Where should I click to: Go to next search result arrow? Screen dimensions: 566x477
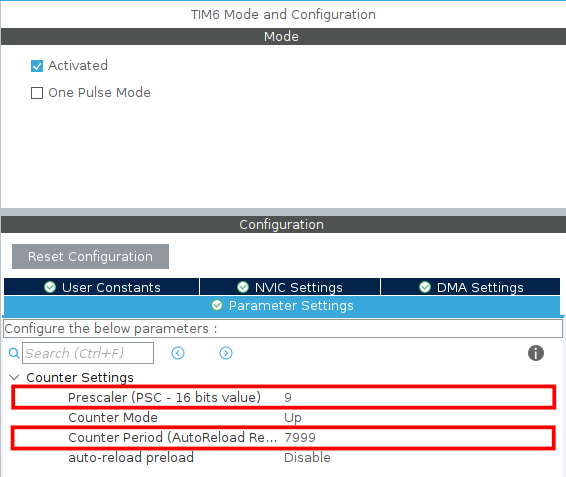pyautogui.click(x=226, y=353)
